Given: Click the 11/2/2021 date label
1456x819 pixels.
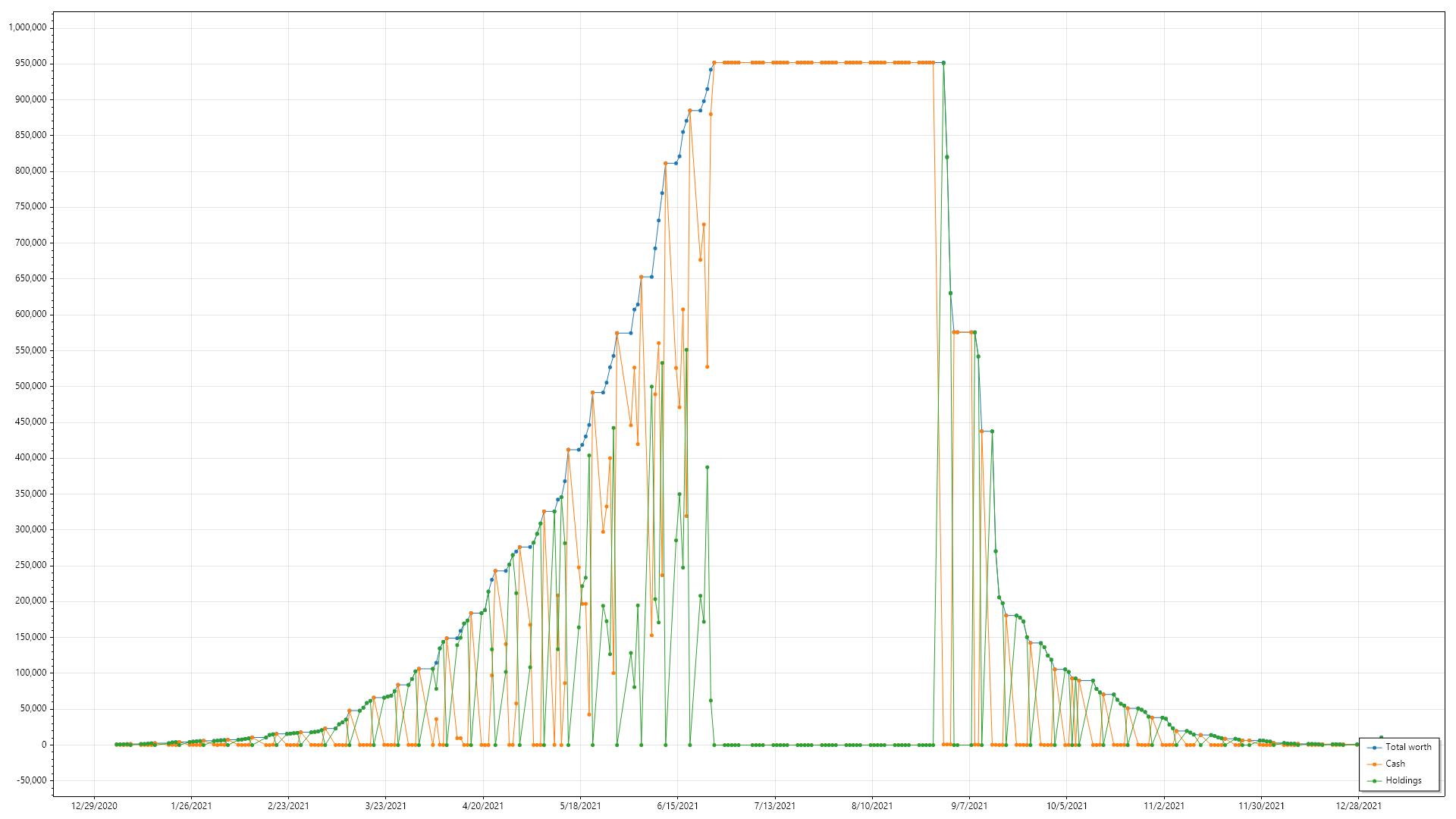Looking at the screenshot, I should [1164, 806].
